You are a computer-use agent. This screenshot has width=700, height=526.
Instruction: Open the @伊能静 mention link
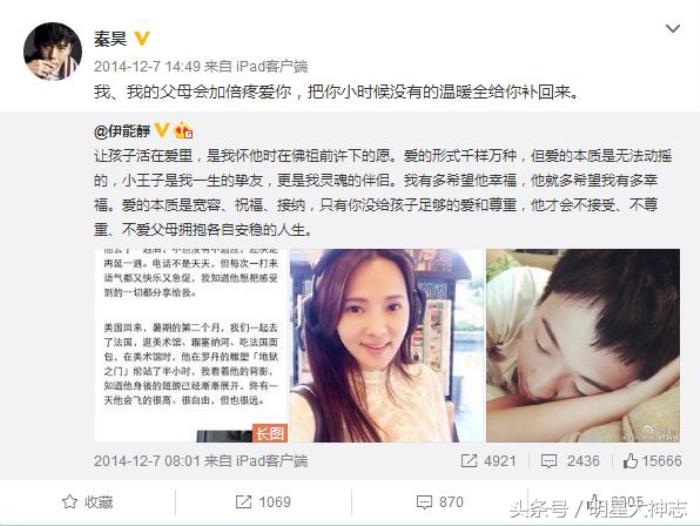click(122, 131)
